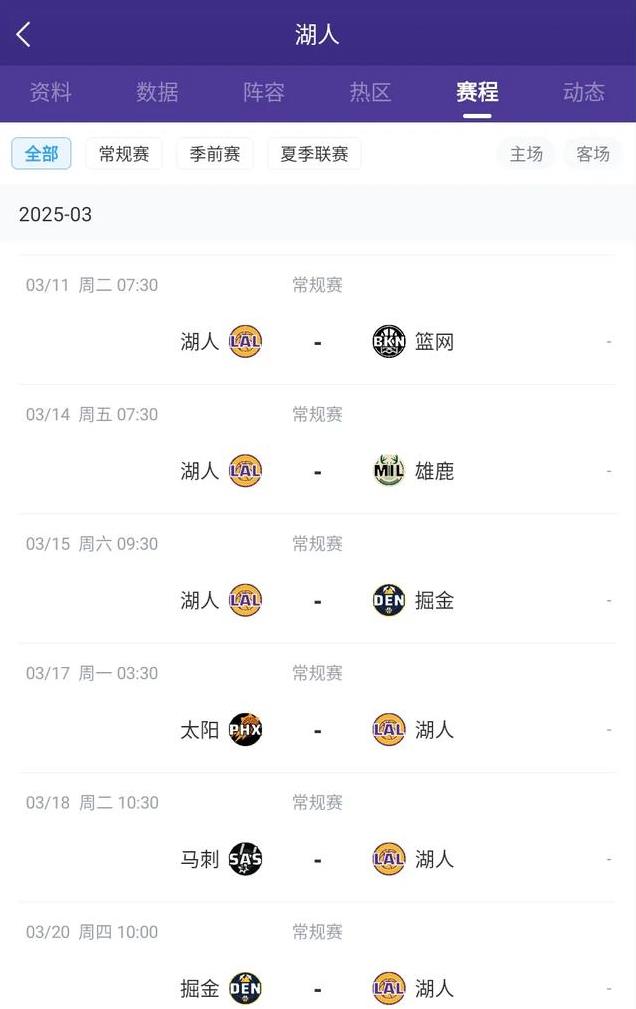636x1009 pixels.
Task: Open the 03/14 Lakers vs 雄鹿 game
Action: pyautogui.click(x=317, y=450)
